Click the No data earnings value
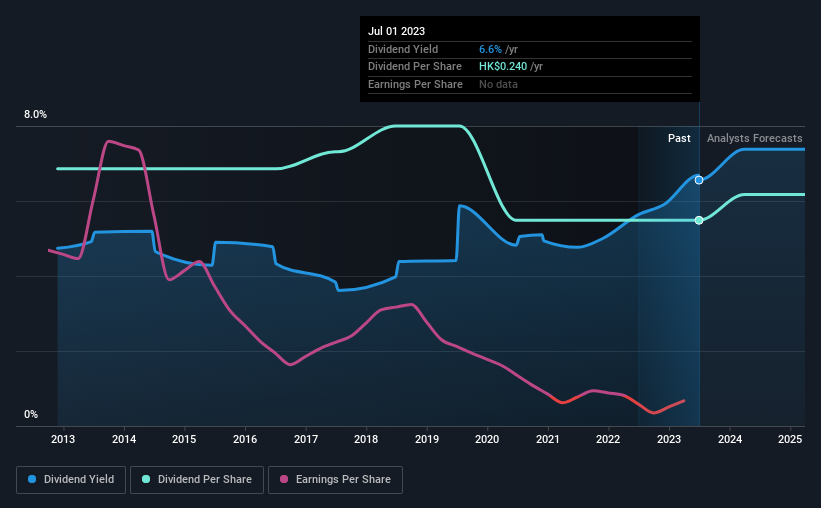 pyautogui.click(x=498, y=84)
